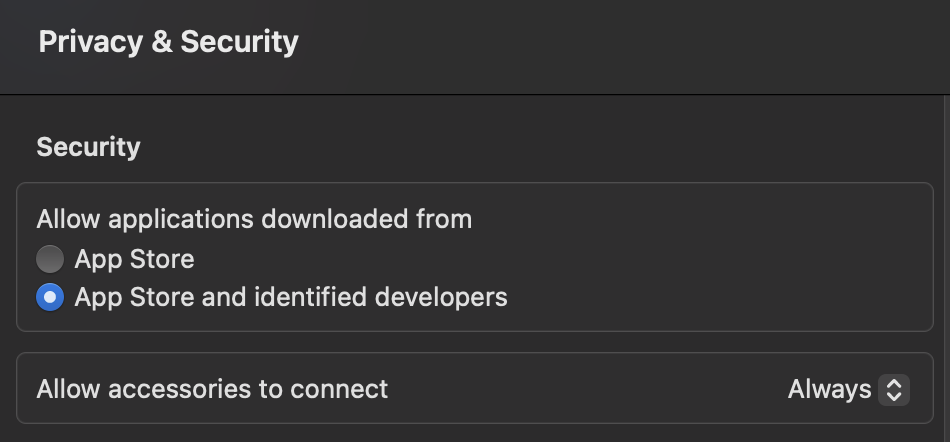Screen dimensions: 950x442
Task: Click the Security section heading
Action: click(88, 147)
